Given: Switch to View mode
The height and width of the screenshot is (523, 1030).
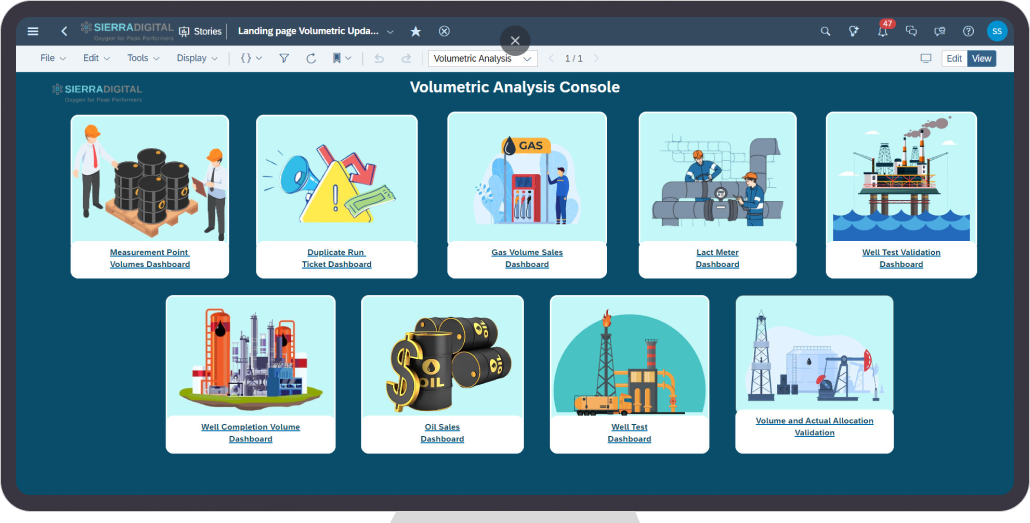Looking at the screenshot, I should 982,58.
